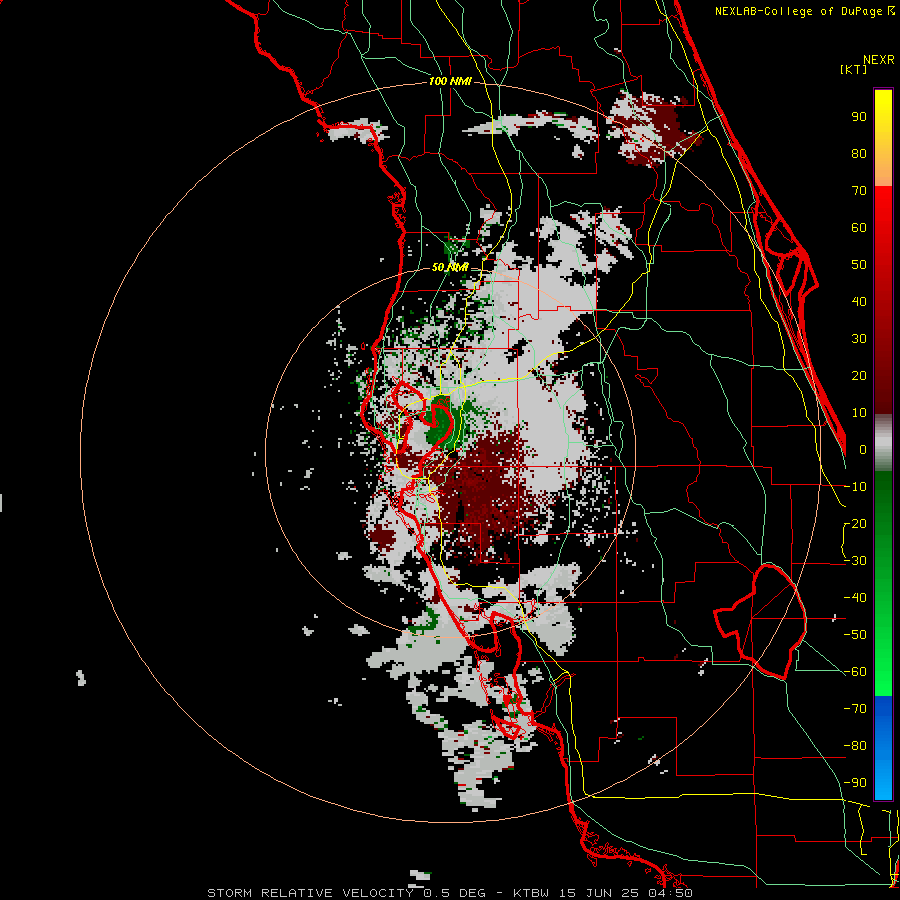This screenshot has height=900, width=900.
Task: Click the 20 value on velocity scale
Action: click(x=859, y=376)
